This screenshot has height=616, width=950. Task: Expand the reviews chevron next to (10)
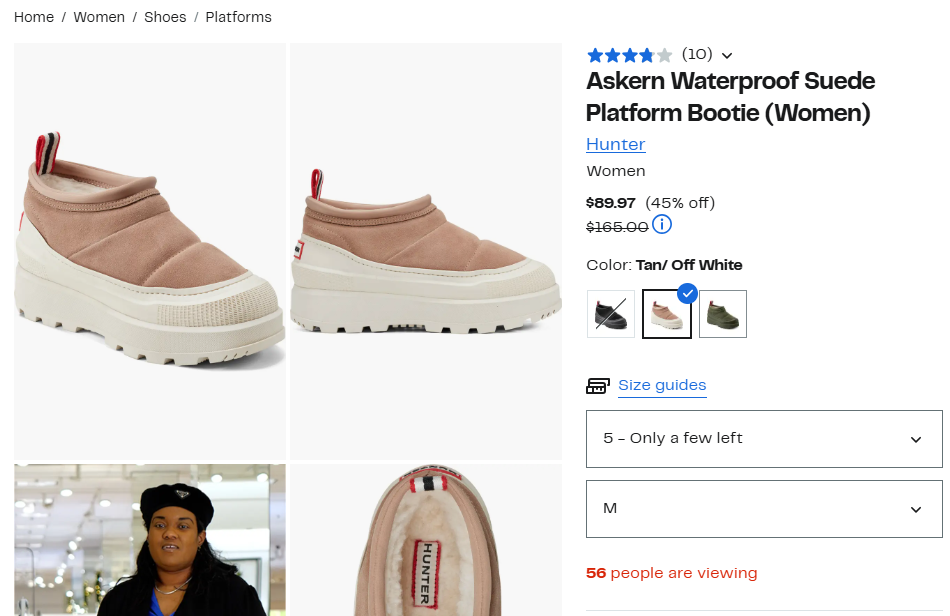pos(727,56)
